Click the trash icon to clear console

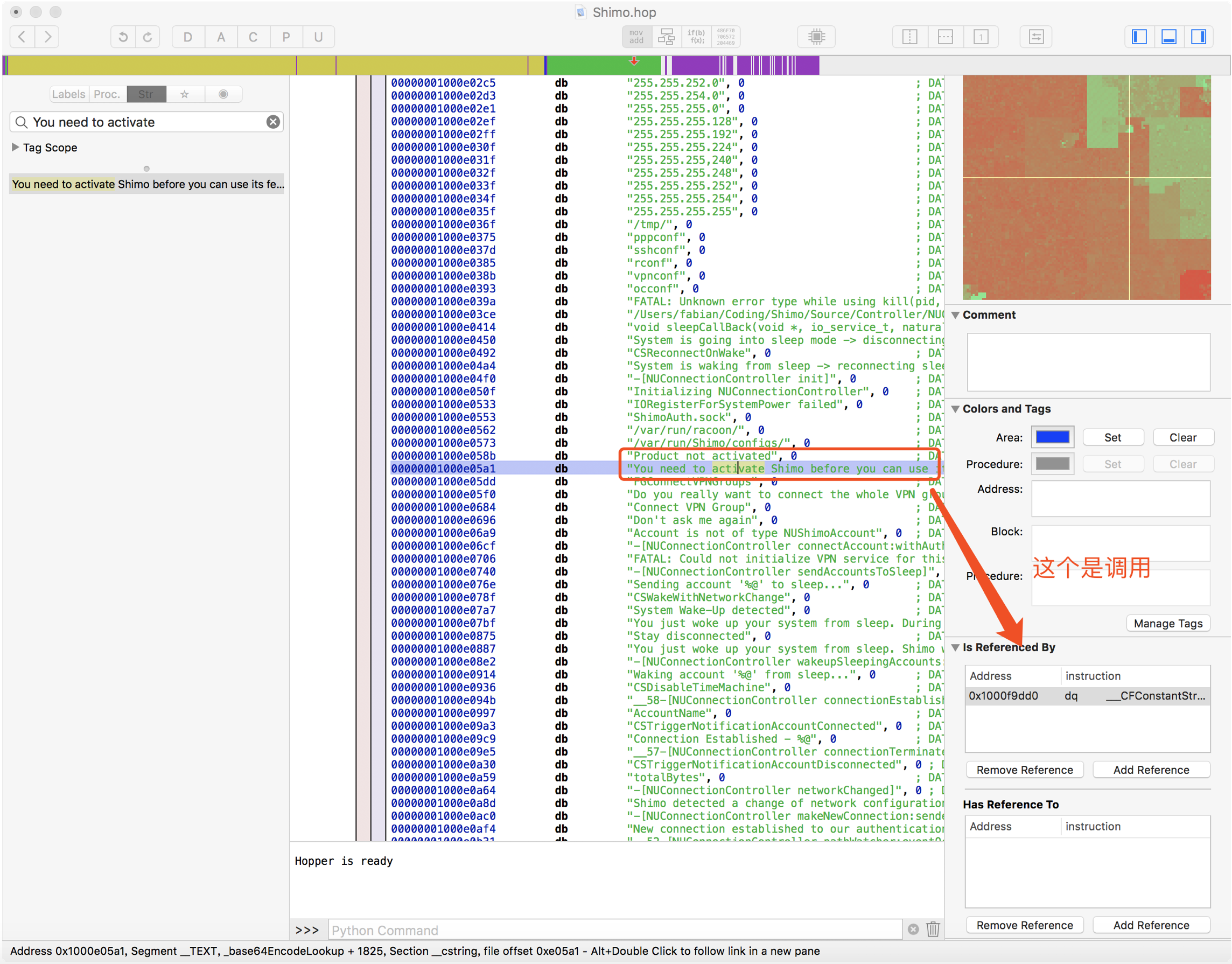(x=933, y=929)
